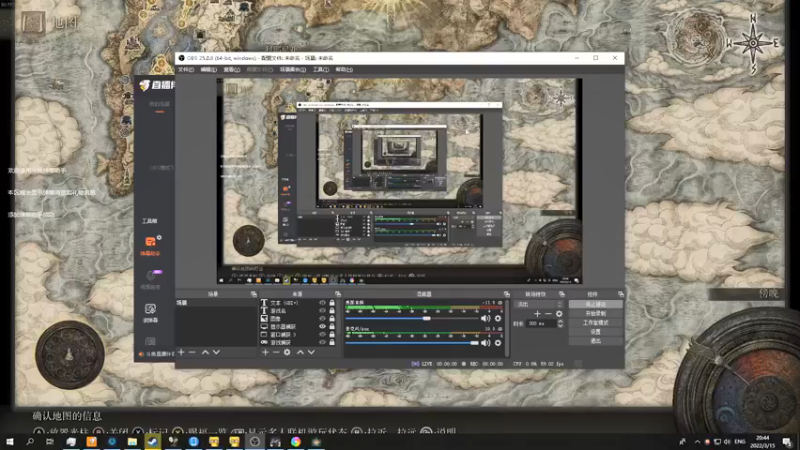The image size is (800, 450).
Task: Open the 查看(V) menu in OBS
Action: [232, 69]
